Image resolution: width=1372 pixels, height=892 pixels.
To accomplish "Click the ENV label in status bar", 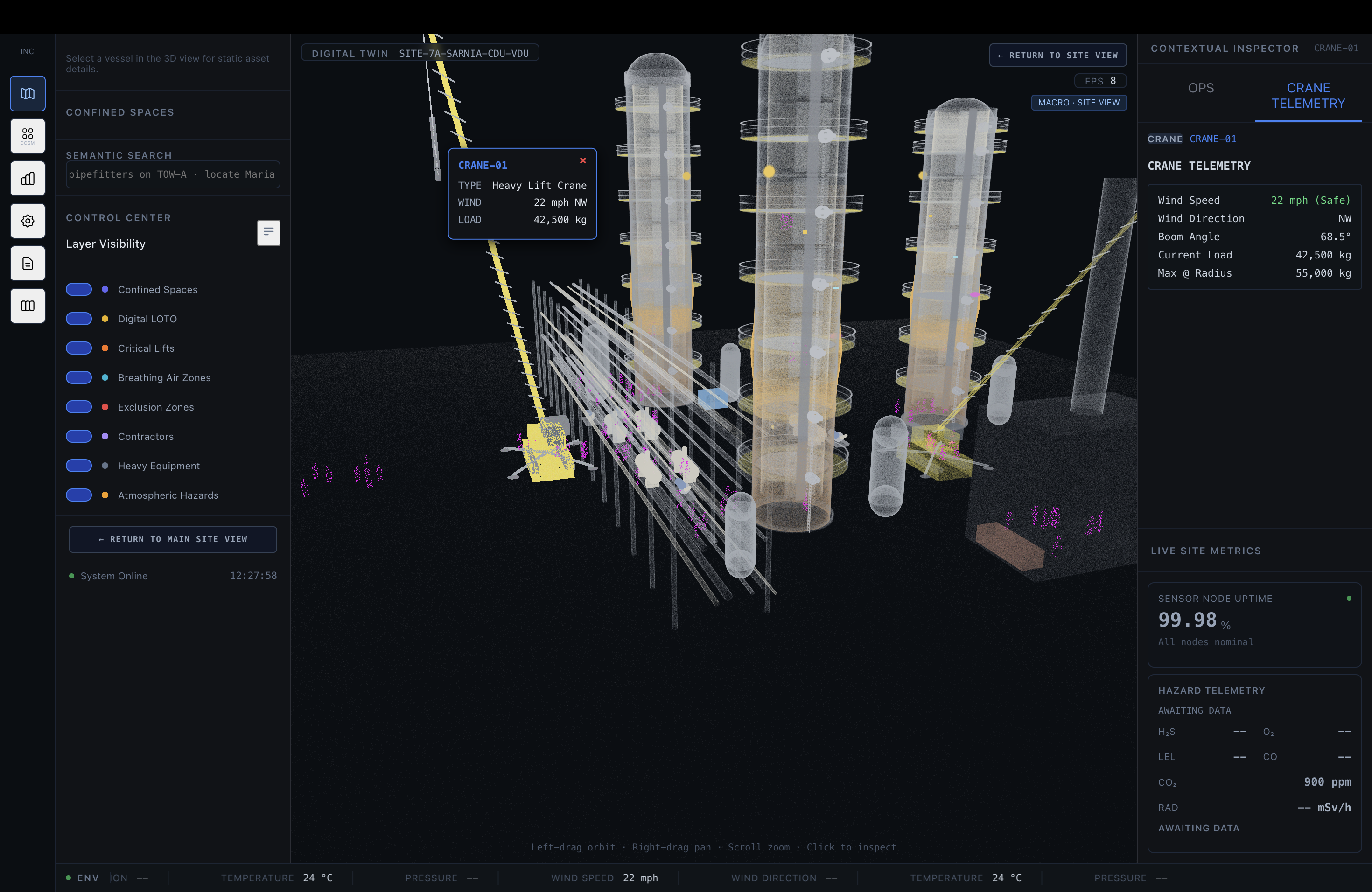I will (88, 878).
